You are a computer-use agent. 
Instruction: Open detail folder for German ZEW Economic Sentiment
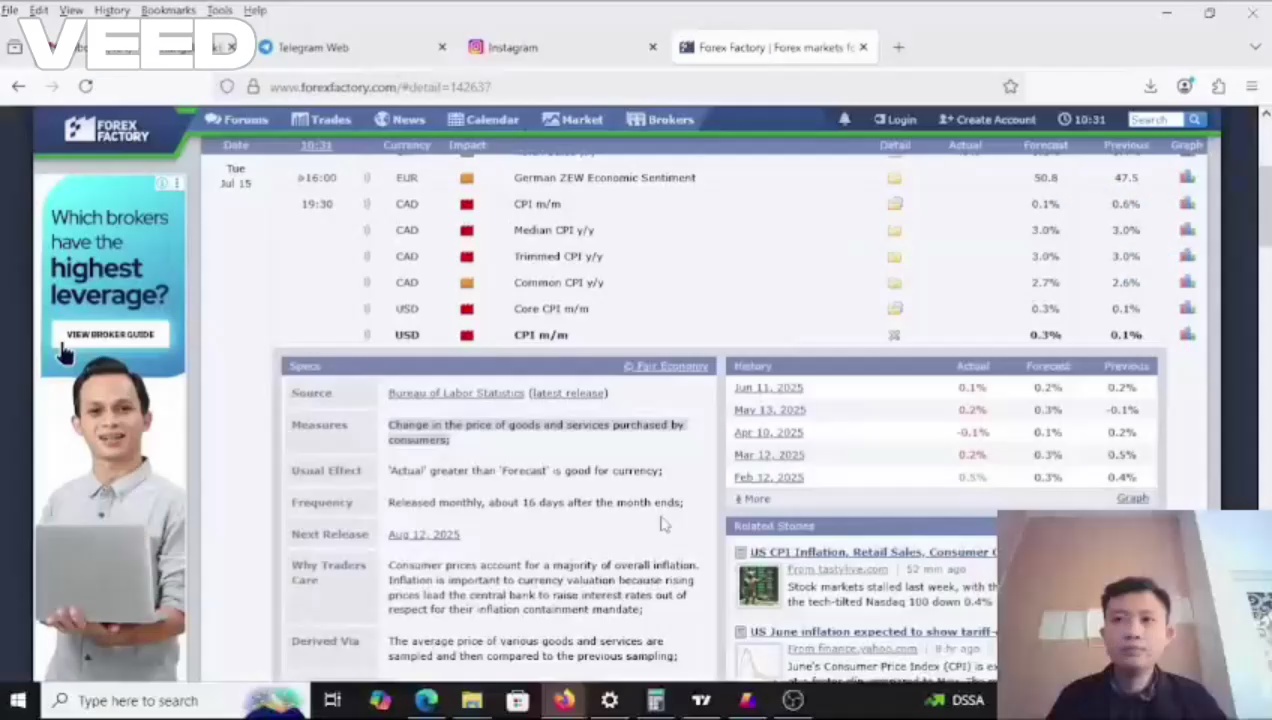pos(894,178)
